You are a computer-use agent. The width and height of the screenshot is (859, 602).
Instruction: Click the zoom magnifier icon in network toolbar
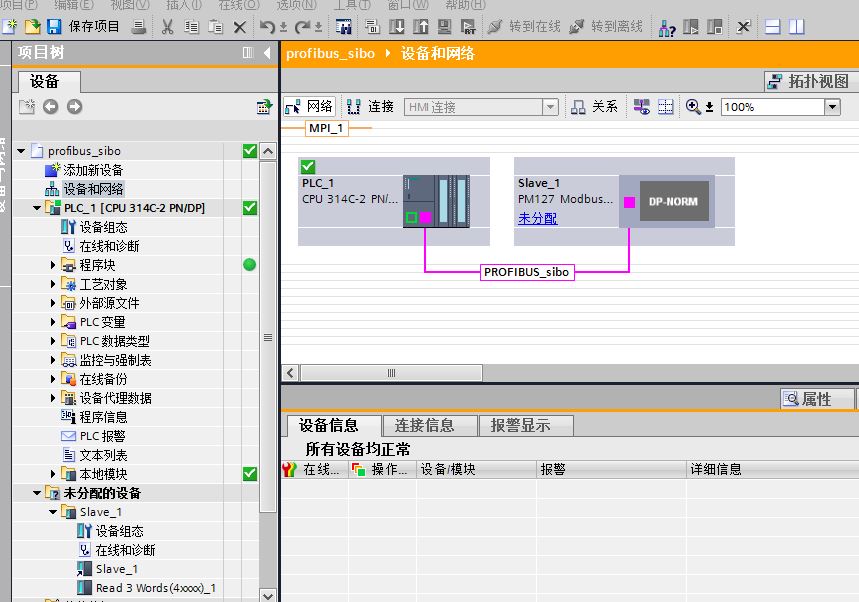[692, 106]
